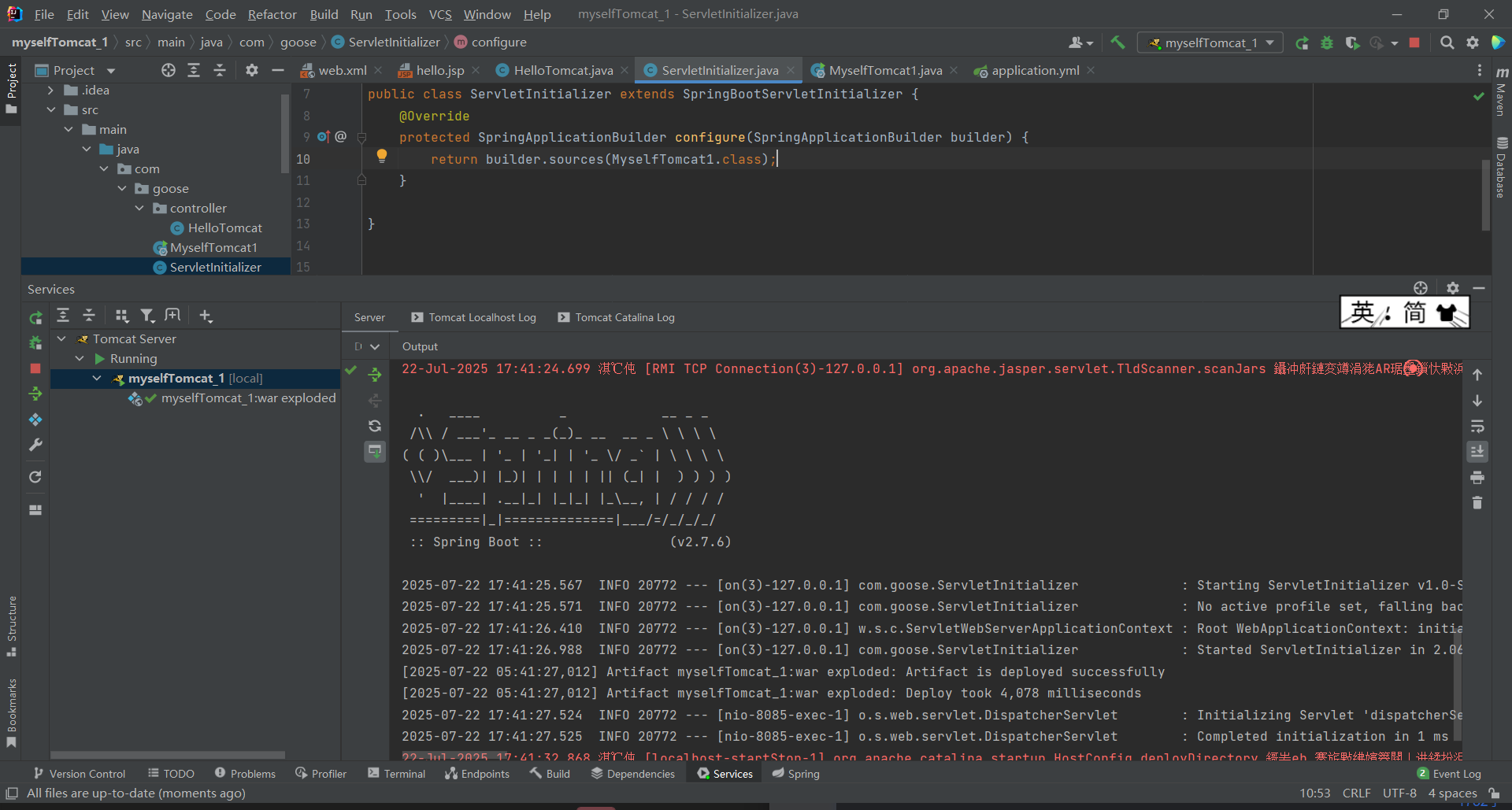Image resolution: width=1512 pixels, height=810 pixels.
Task: Open Project panel options gear
Action: coord(252,70)
